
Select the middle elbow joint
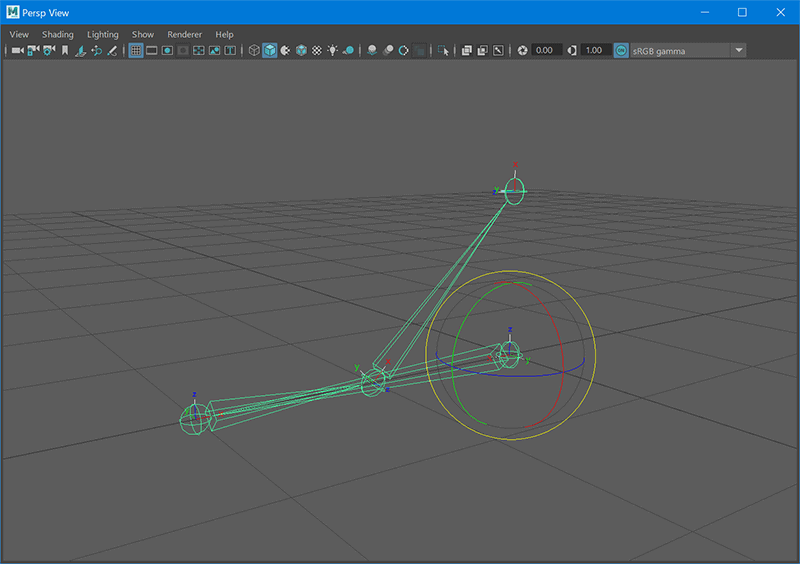pos(373,383)
